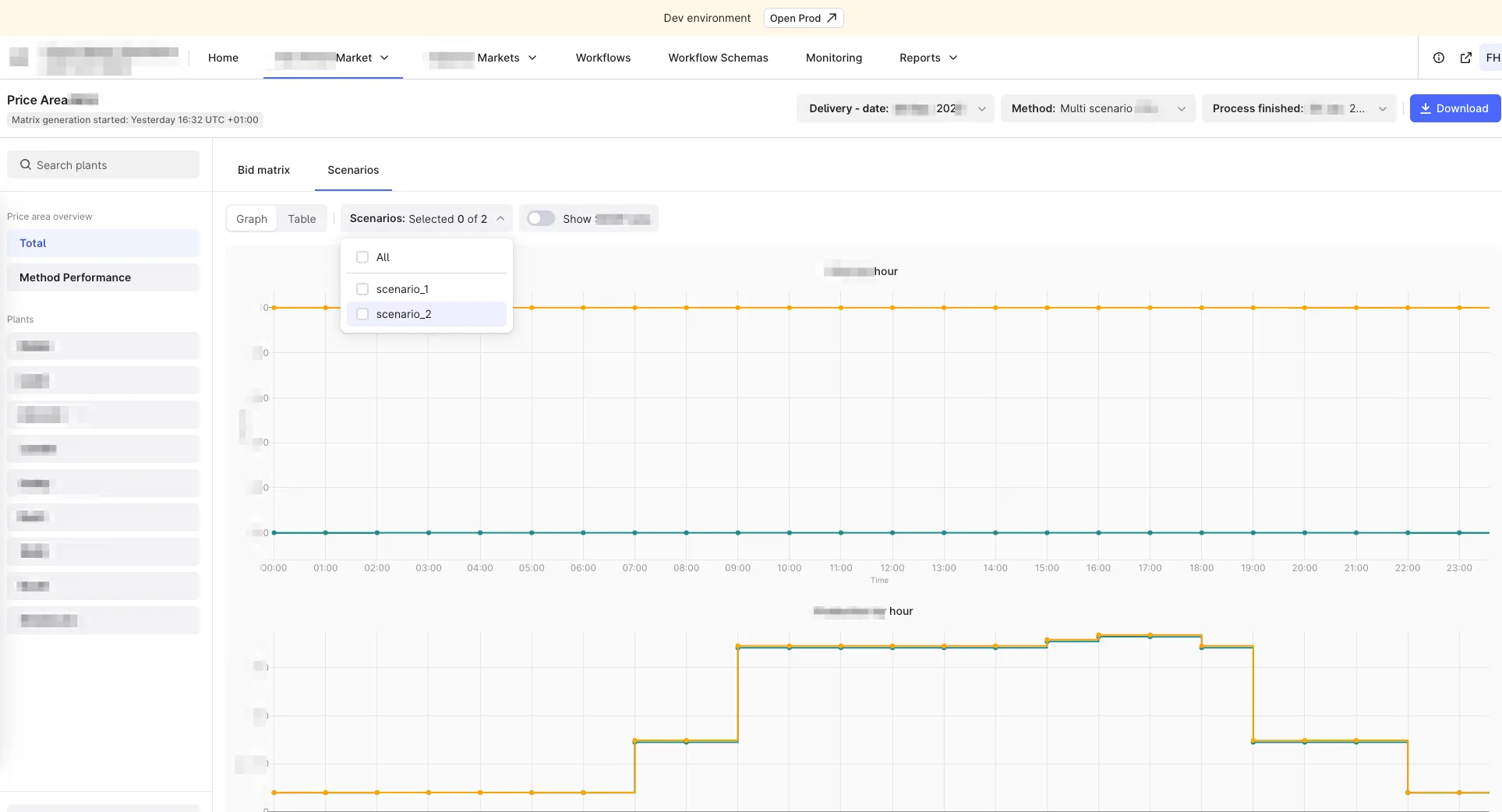Image resolution: width=1502 pixels, height=812 pixels.
Task: Collapse the Scenarios selection dropdown
Action: point(426,219)
